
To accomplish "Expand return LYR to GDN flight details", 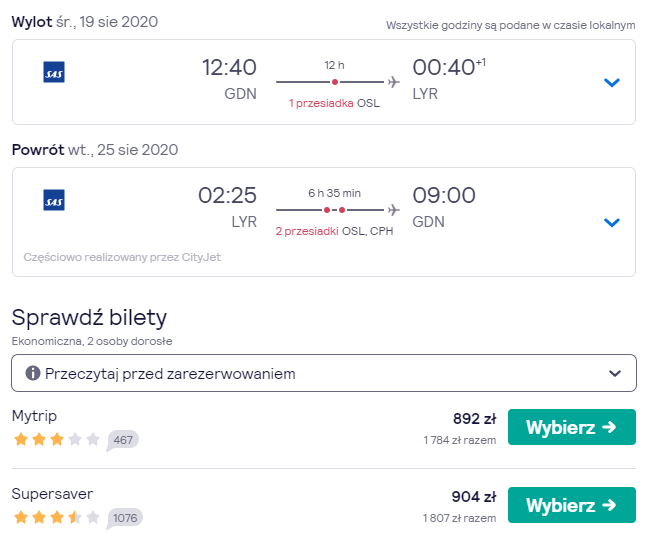I will pos(611,222).
